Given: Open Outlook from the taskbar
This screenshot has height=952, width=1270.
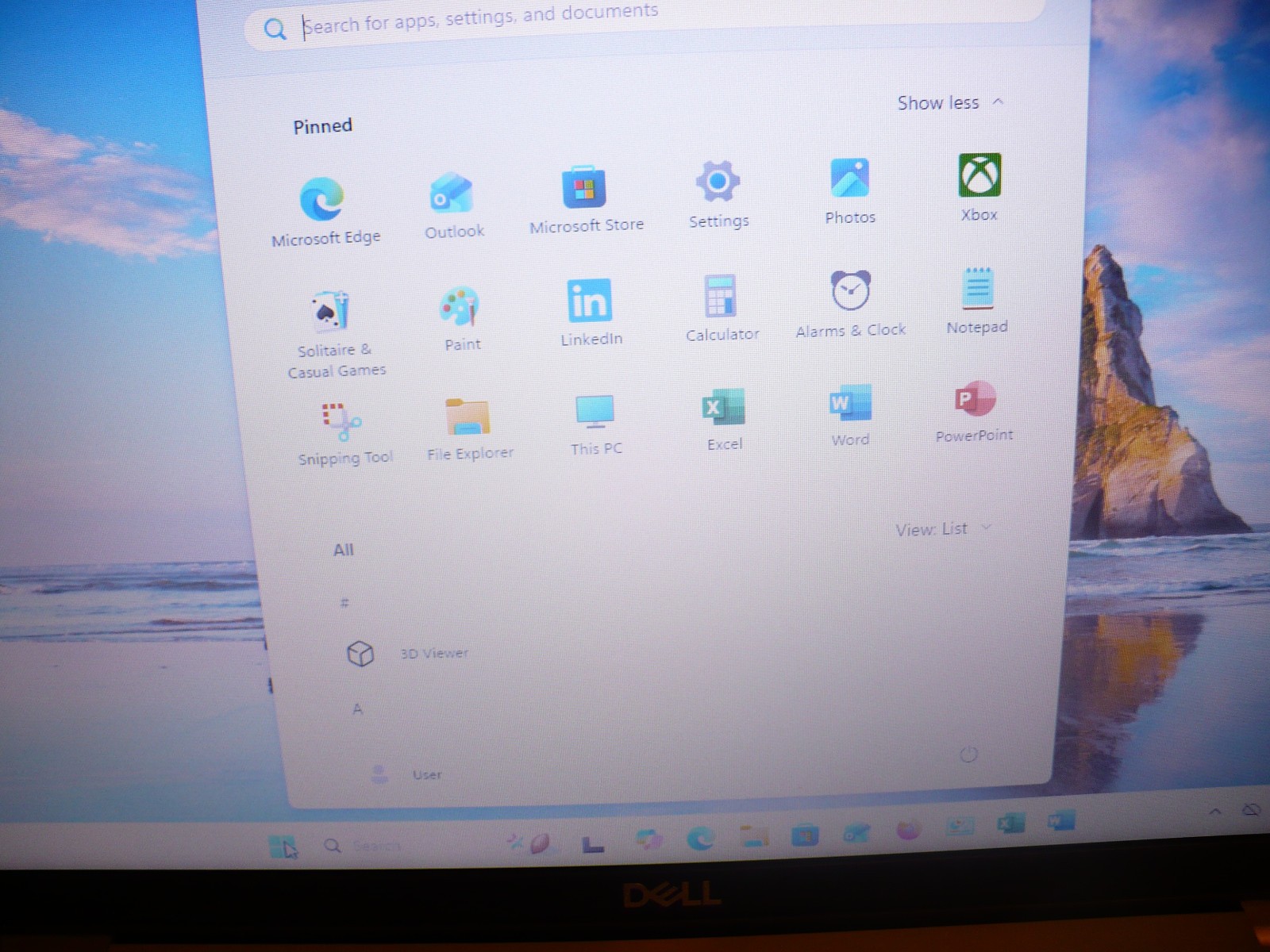Looking at the screenshot, I should coord(856,833).
